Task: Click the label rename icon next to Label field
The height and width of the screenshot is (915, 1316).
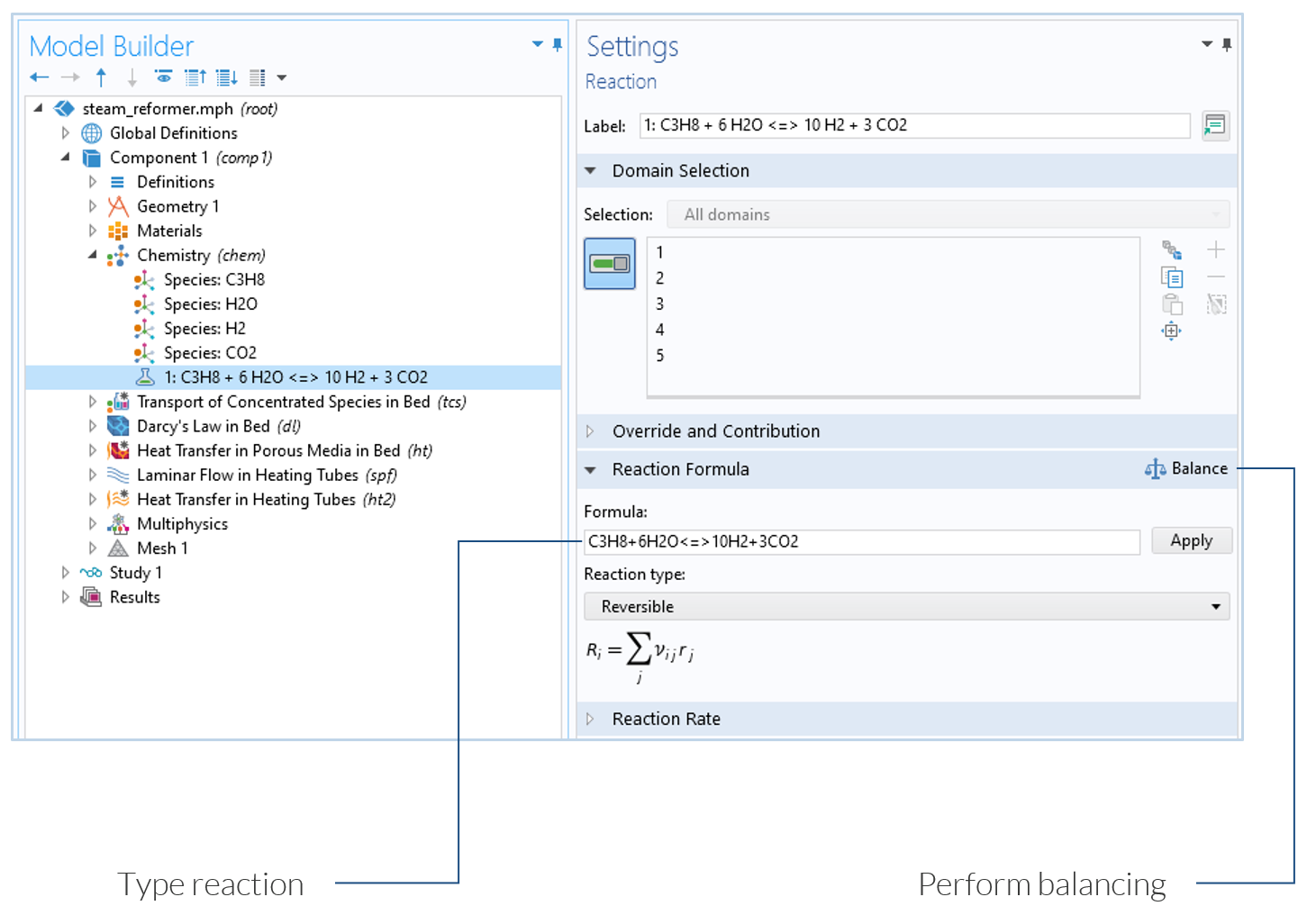Action: pos(1215,125)
